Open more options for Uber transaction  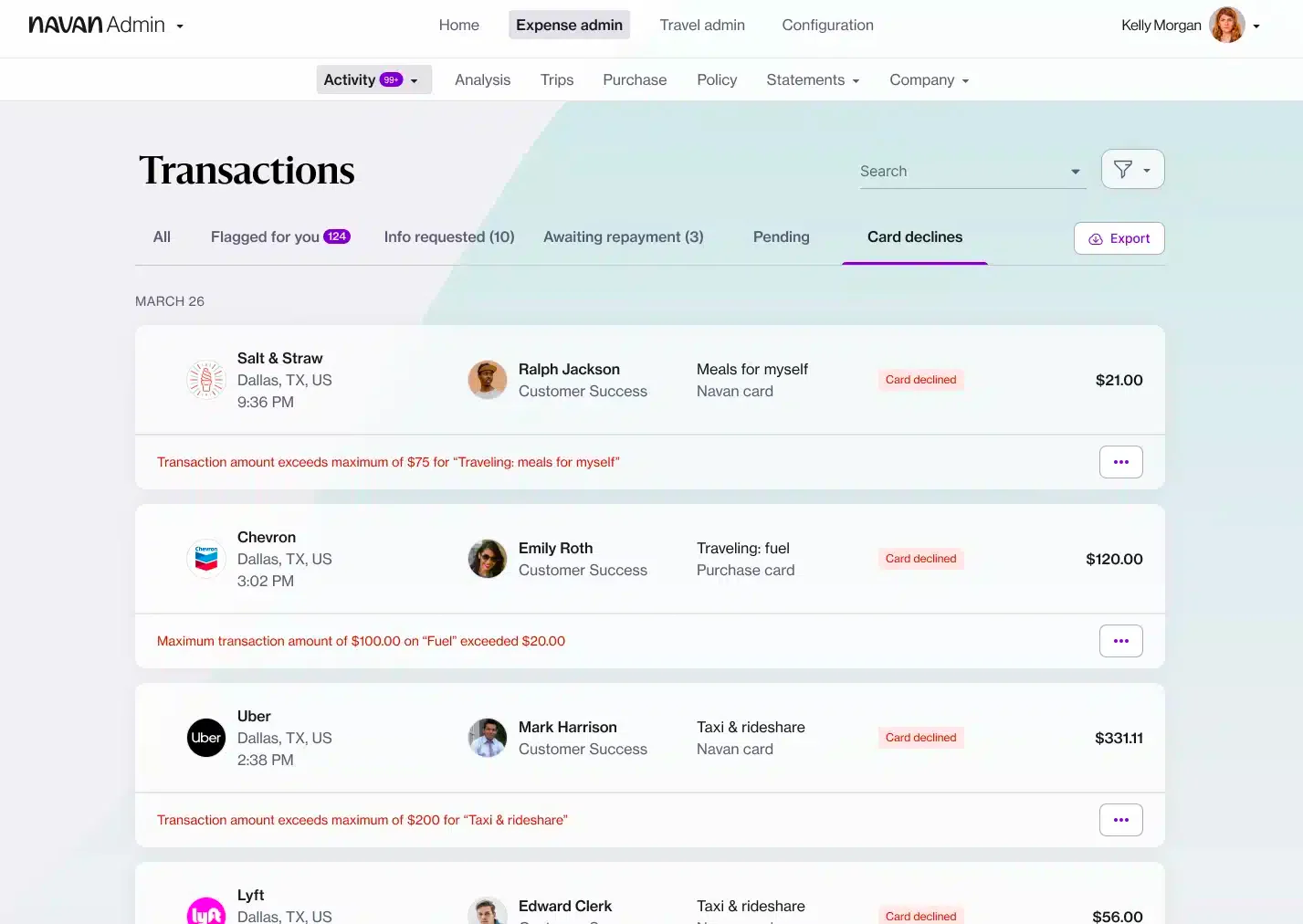[1121, 820]
